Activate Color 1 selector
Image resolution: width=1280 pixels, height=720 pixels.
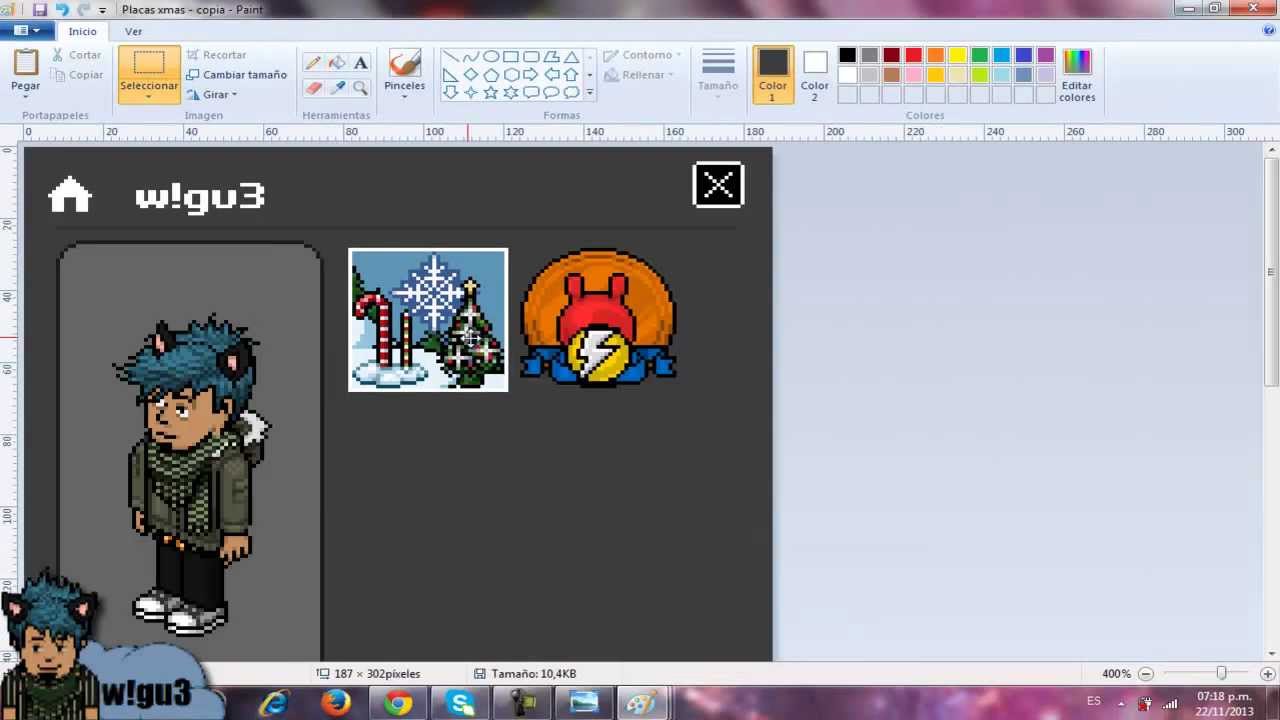point(772,75)
